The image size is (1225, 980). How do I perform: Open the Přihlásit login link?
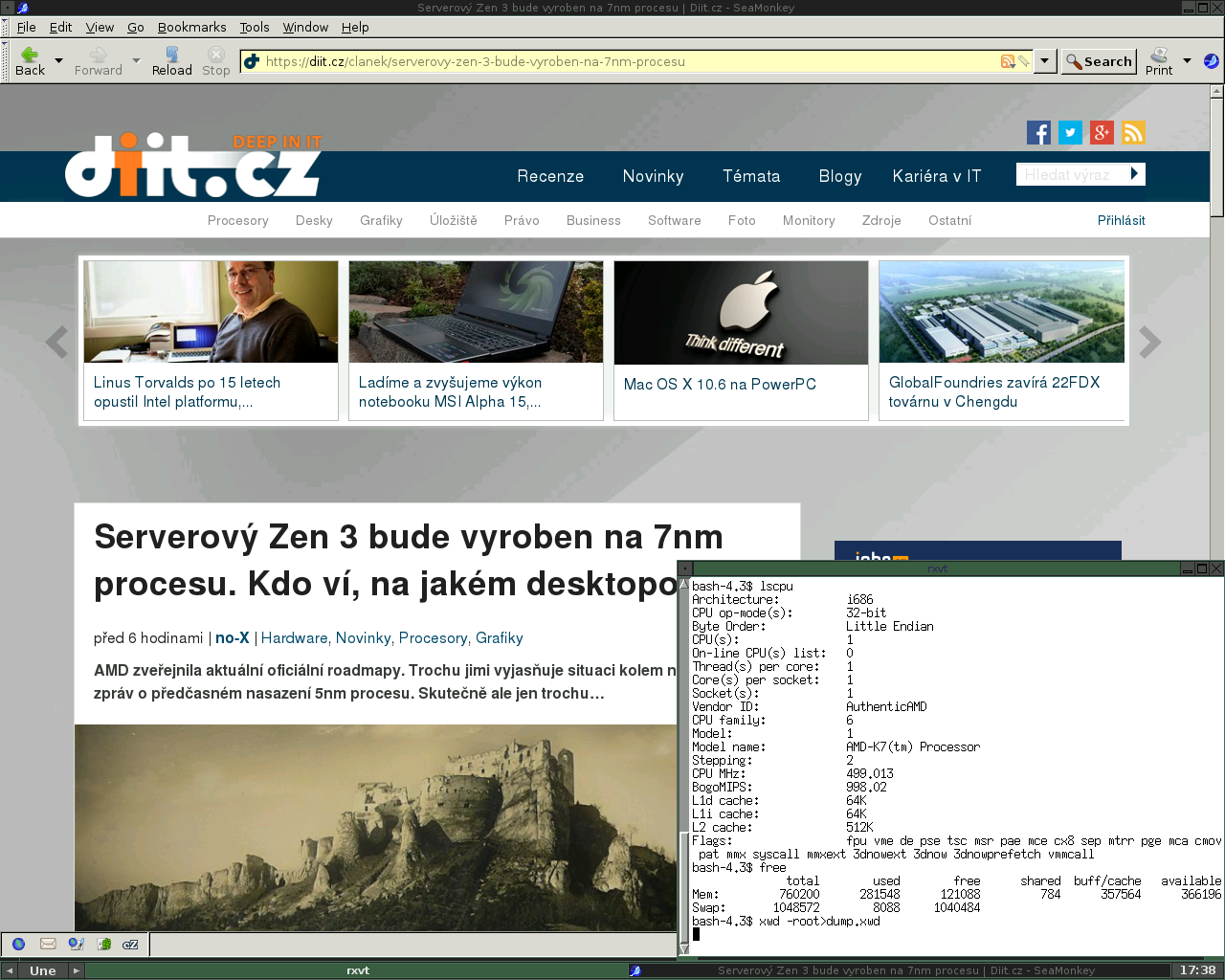click(x=1121, y=220)
